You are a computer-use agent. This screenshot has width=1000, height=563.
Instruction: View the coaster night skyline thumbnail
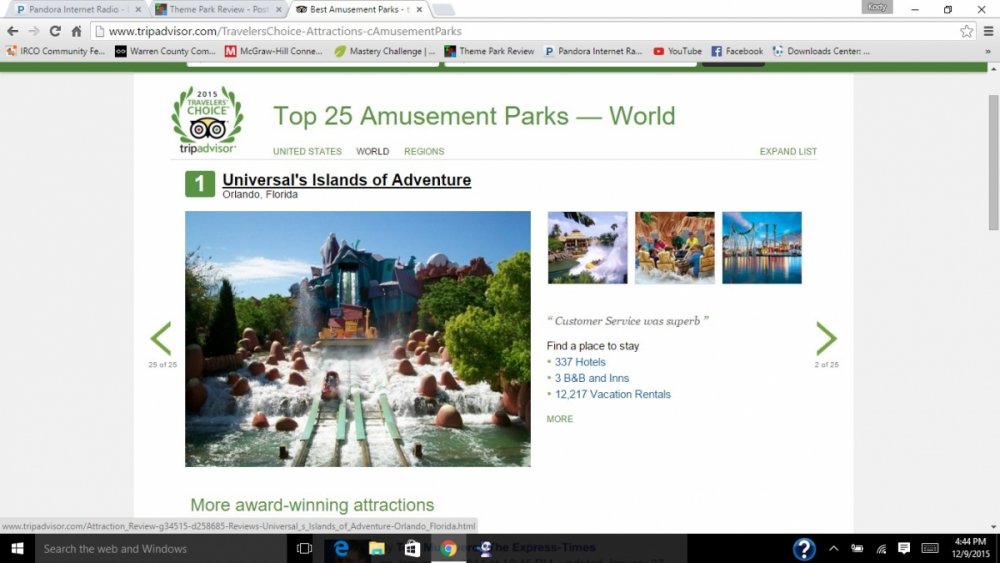click(x=762, y=247)
